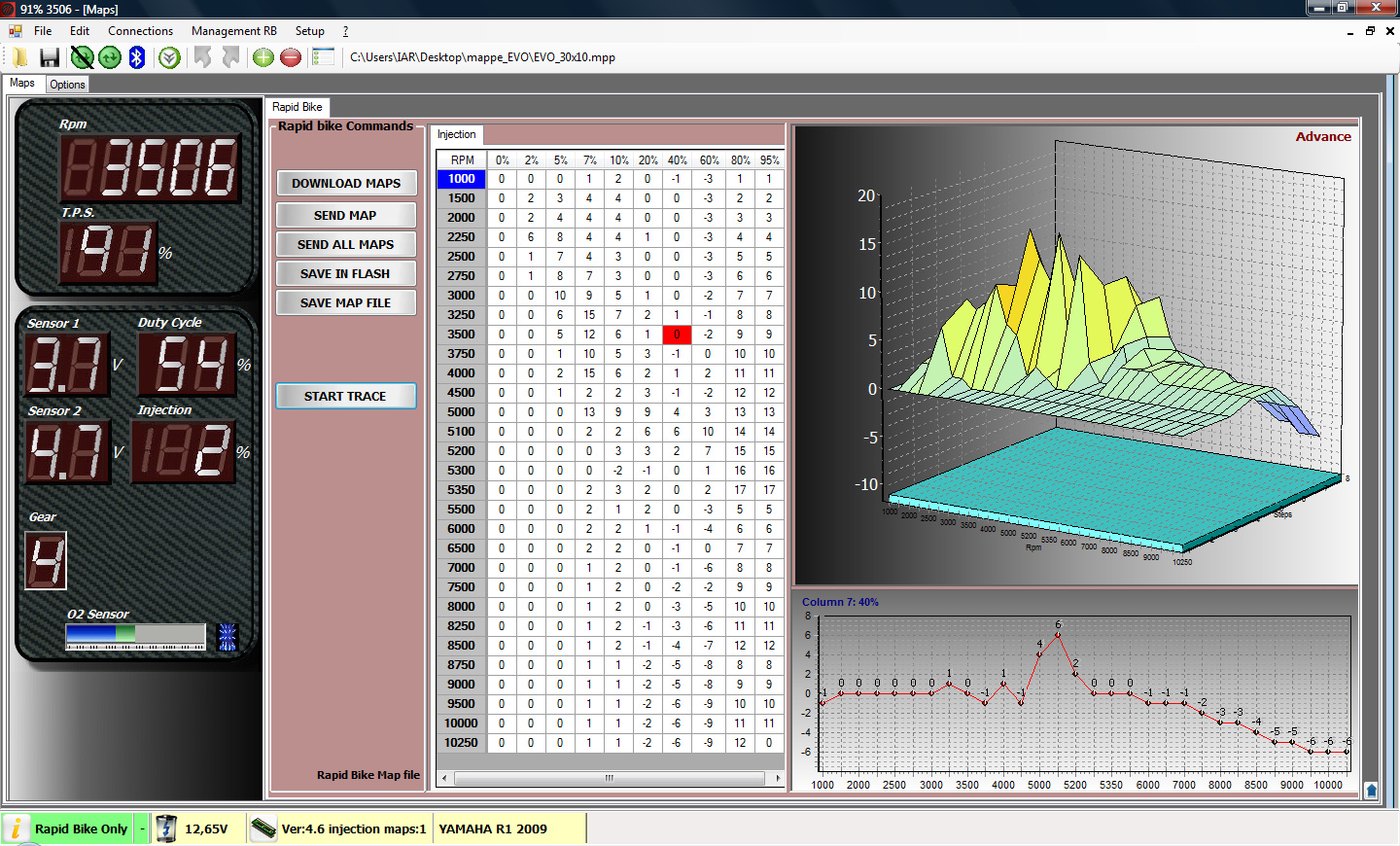Click the battery voltage status icon
The width and height of the screenshot is (1400, 846).
tap(166, 828)
